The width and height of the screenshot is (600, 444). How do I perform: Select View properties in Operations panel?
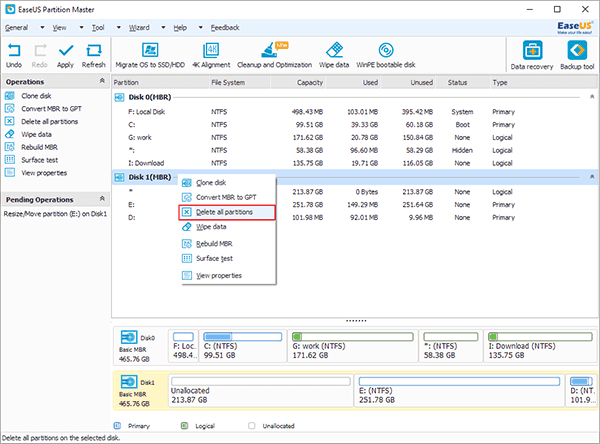point(44,173)
